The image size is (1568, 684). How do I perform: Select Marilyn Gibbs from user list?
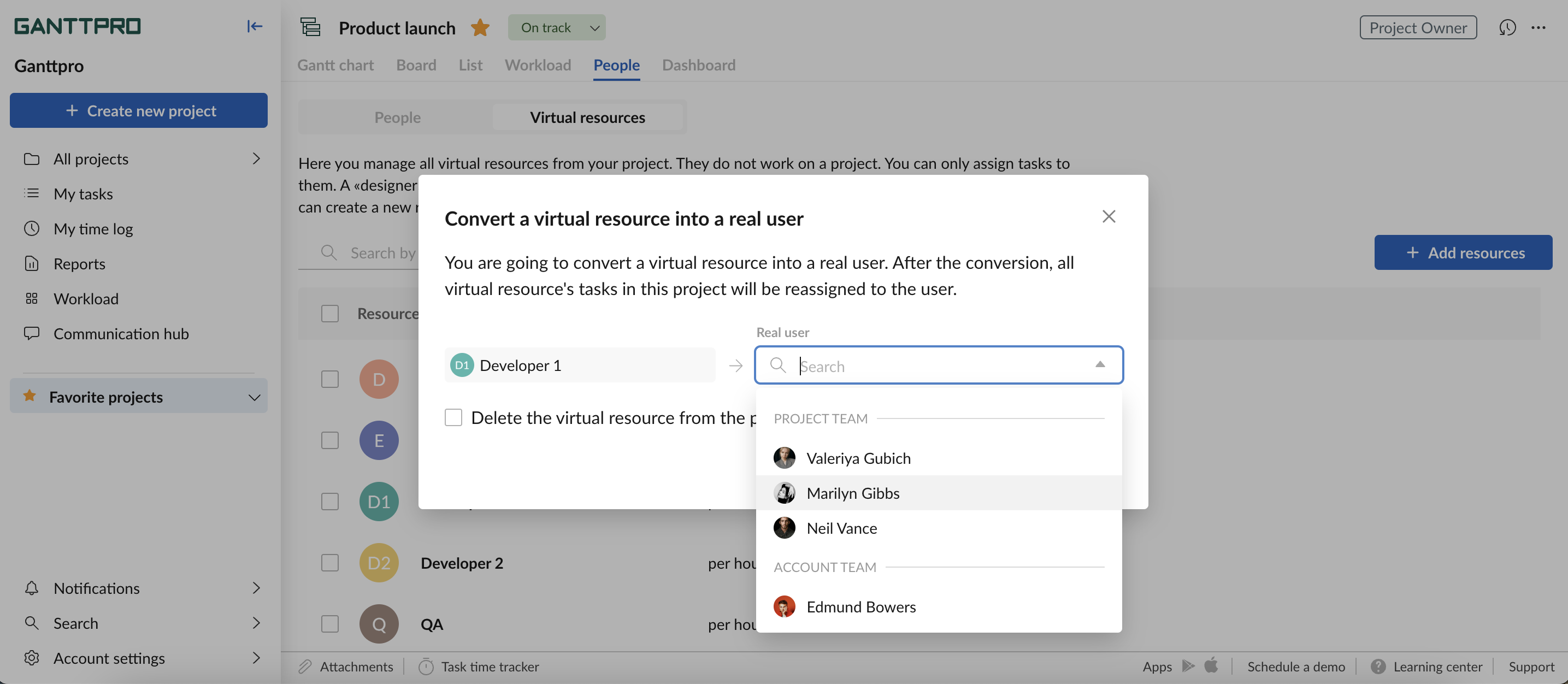852,493
